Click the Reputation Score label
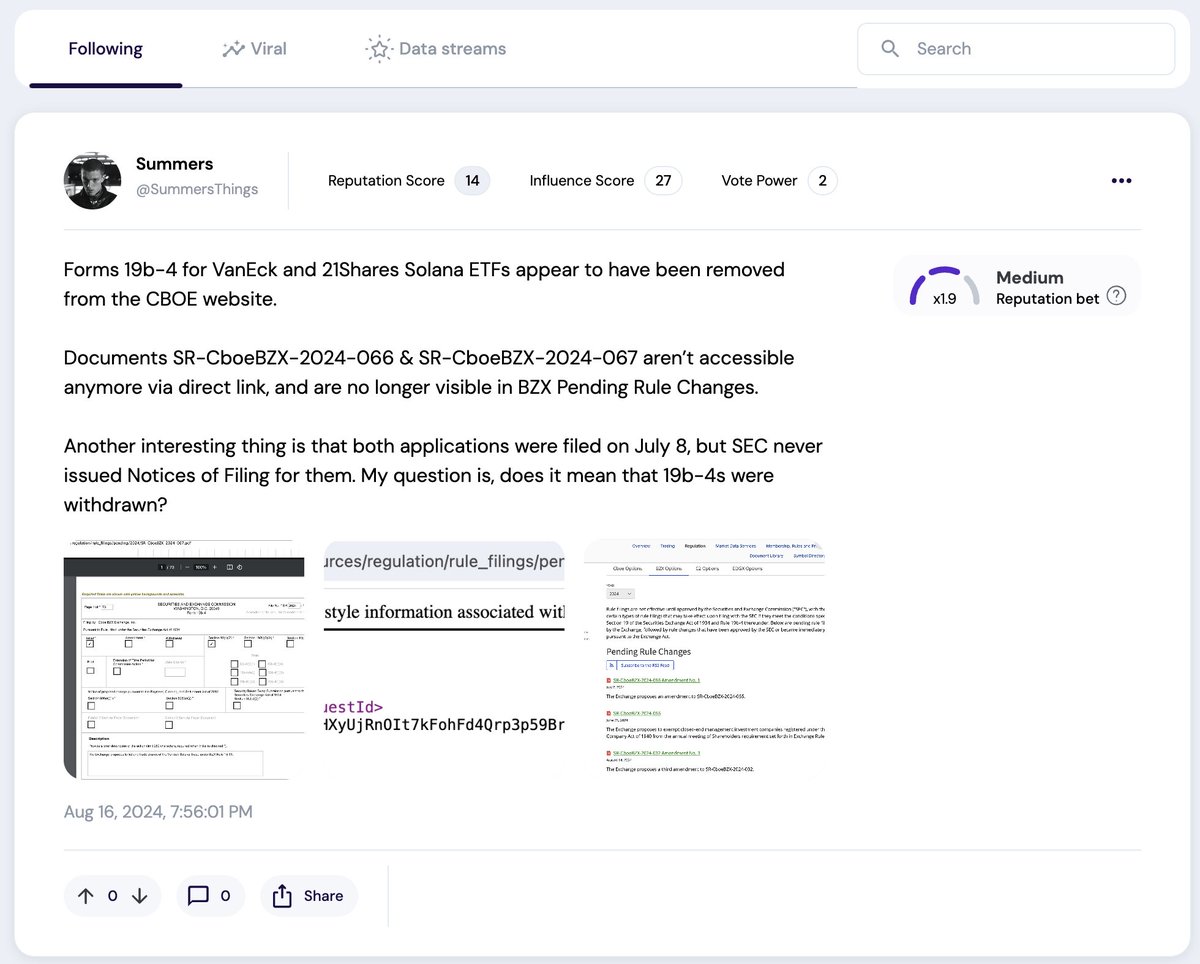The image size is (1200, 964). pos(386,181)
